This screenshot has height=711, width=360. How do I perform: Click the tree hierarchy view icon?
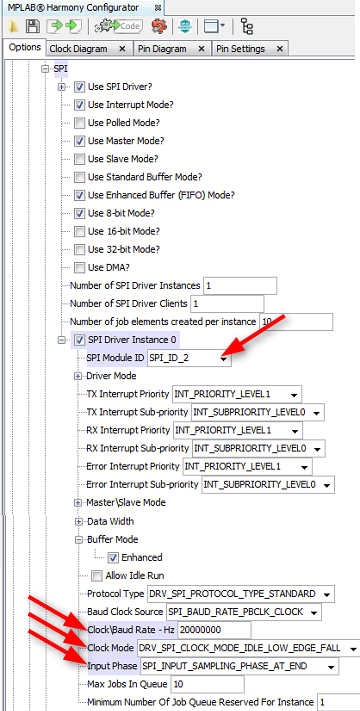point(247,27)
